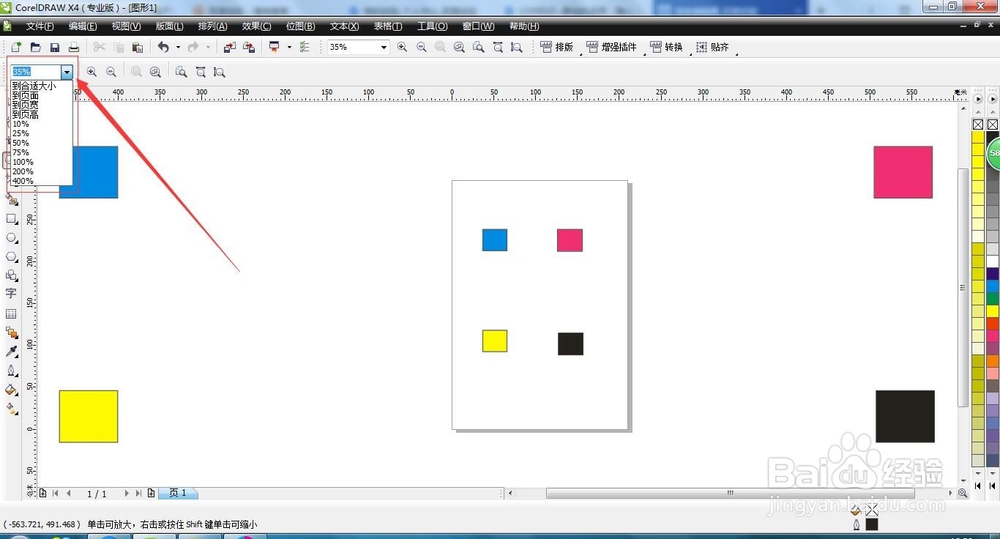Click the 贴齐 button
The image size is (1000, 539).
tap(712, 47)
